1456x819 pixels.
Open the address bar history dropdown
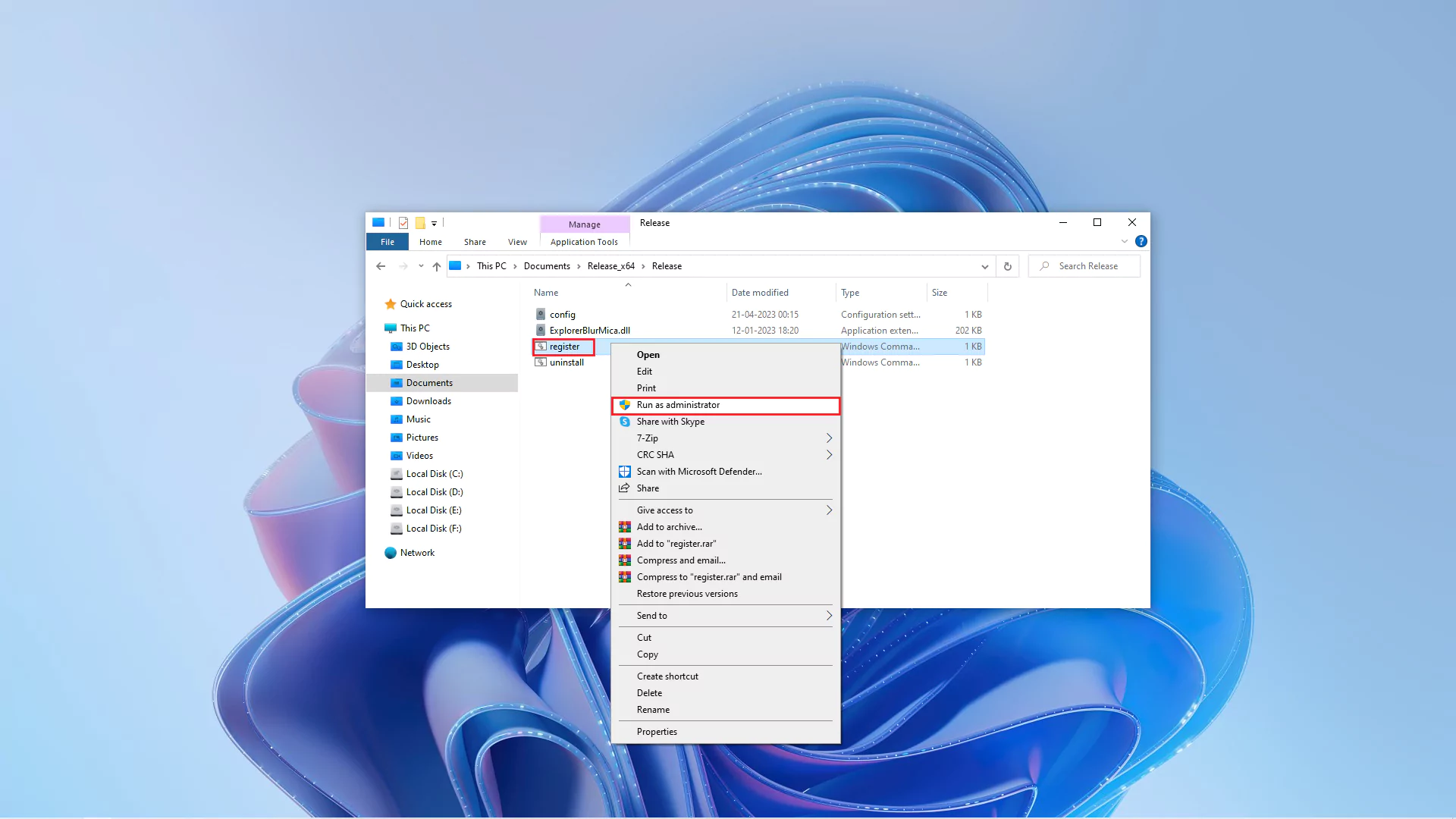[984, 266]
